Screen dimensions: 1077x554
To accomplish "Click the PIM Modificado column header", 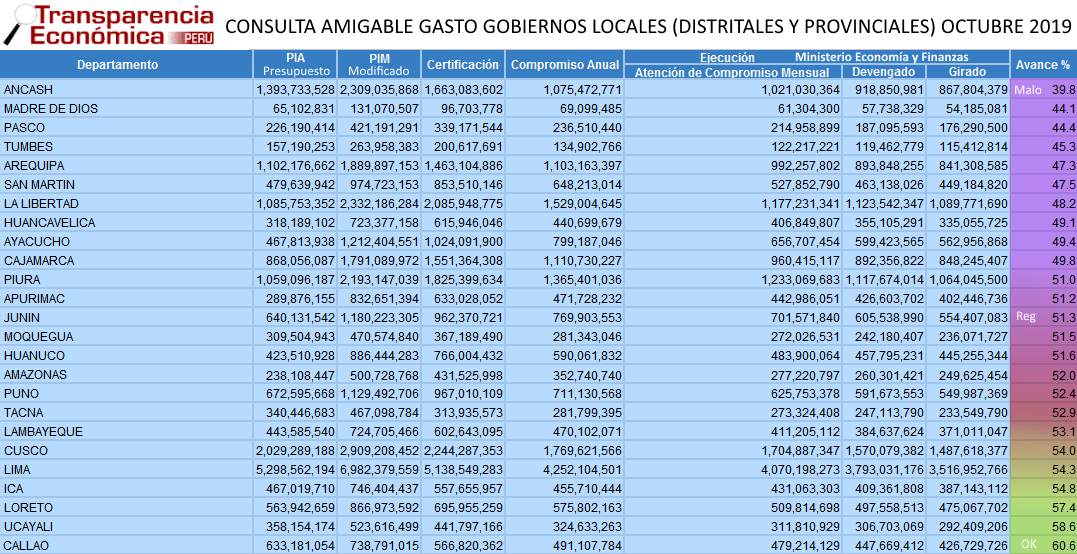I will 379,65.
